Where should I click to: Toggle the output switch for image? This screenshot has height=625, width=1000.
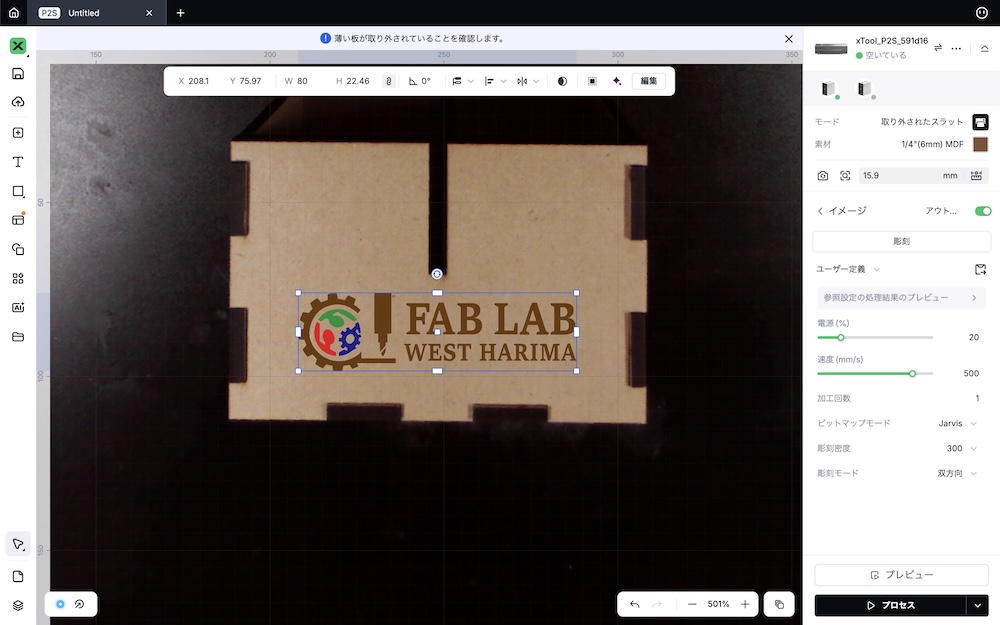982,211
